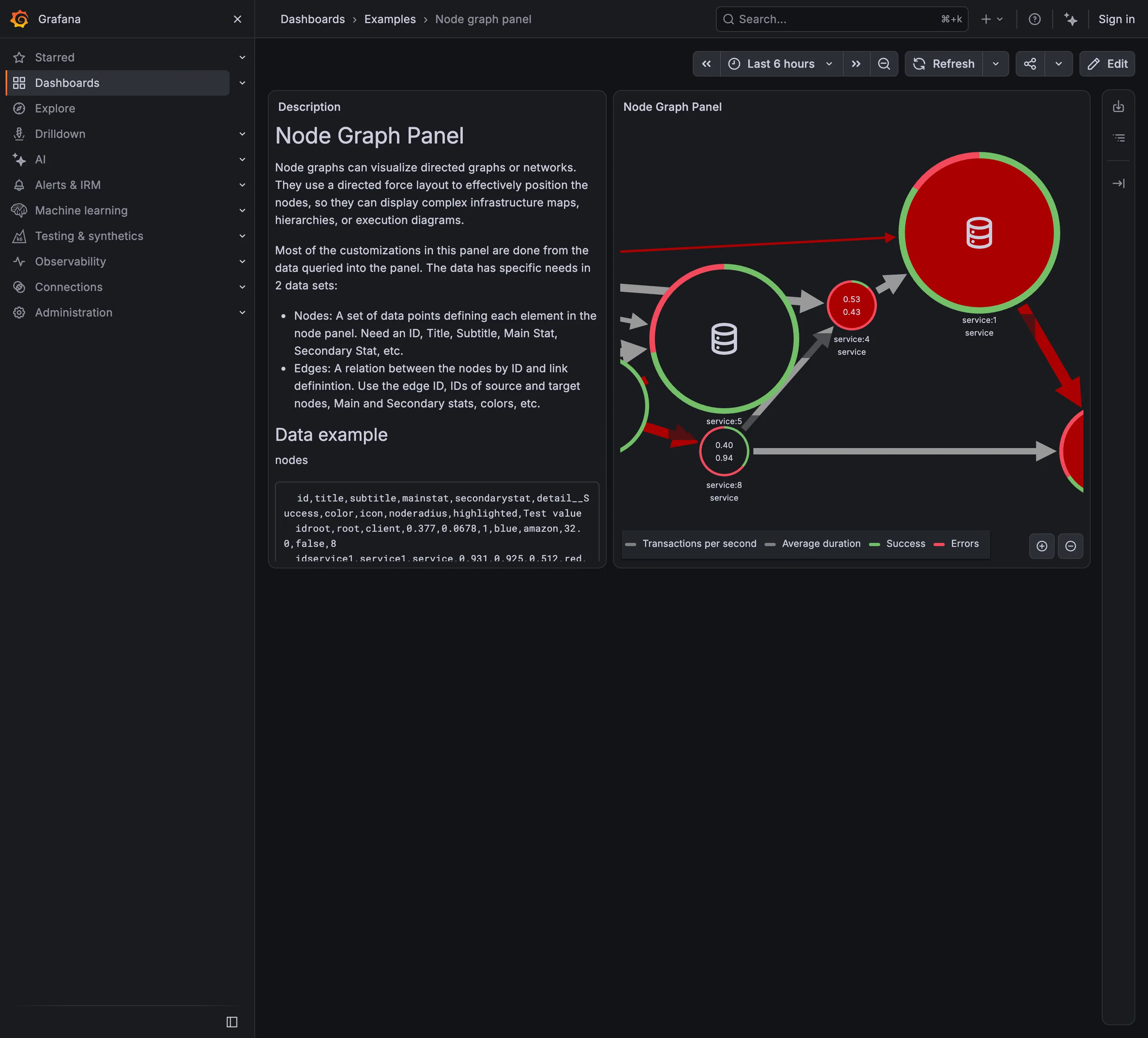1148x1038 pixels.
Task: Click the Testing & synthetics icon
Action: tap(19, 236)
